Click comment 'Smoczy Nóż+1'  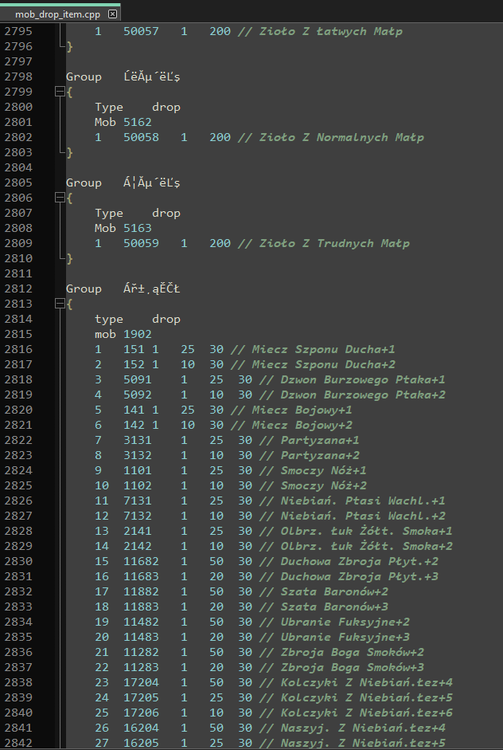[323, 471]
